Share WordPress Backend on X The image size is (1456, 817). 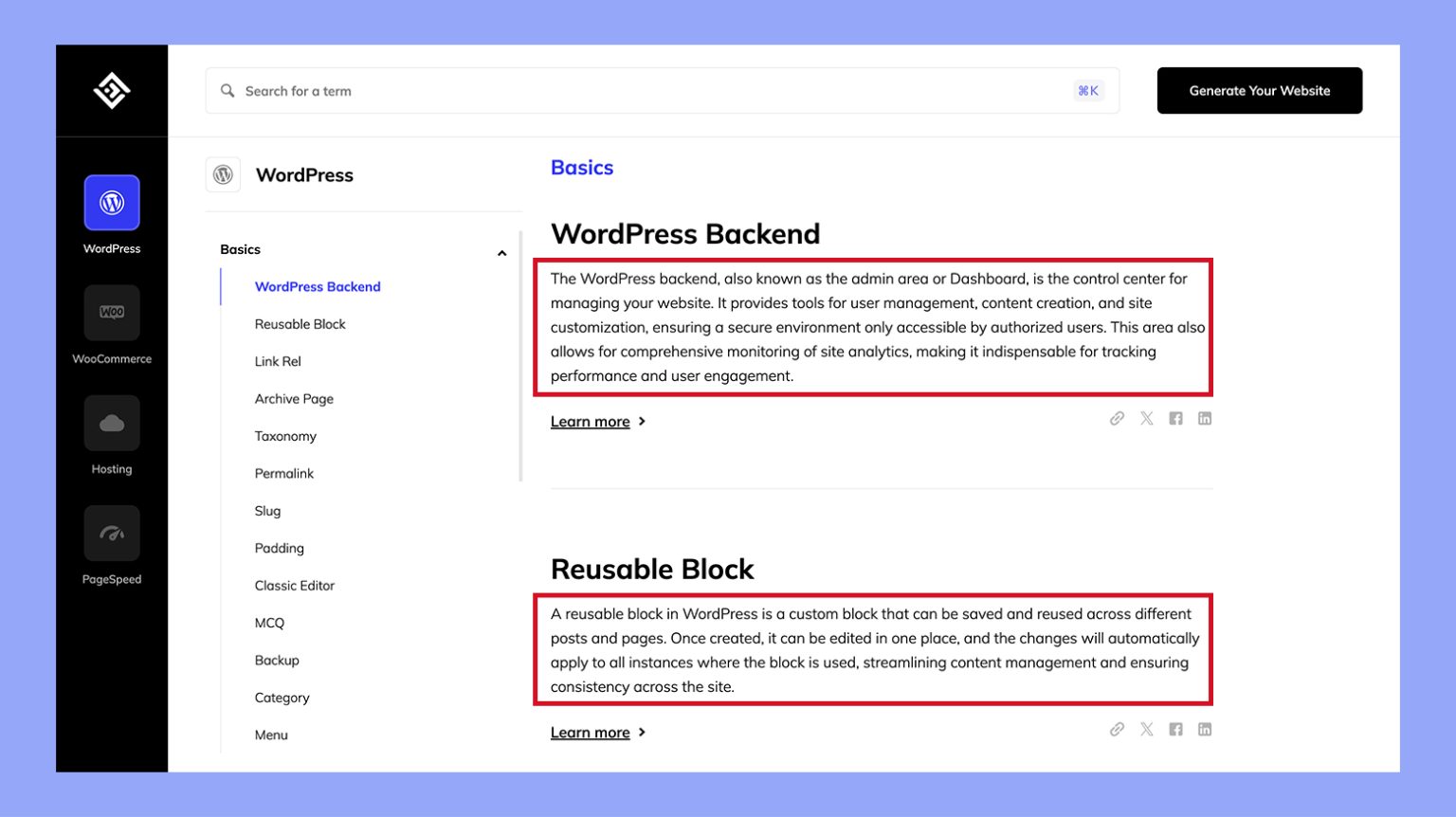tap(1146, 418)
